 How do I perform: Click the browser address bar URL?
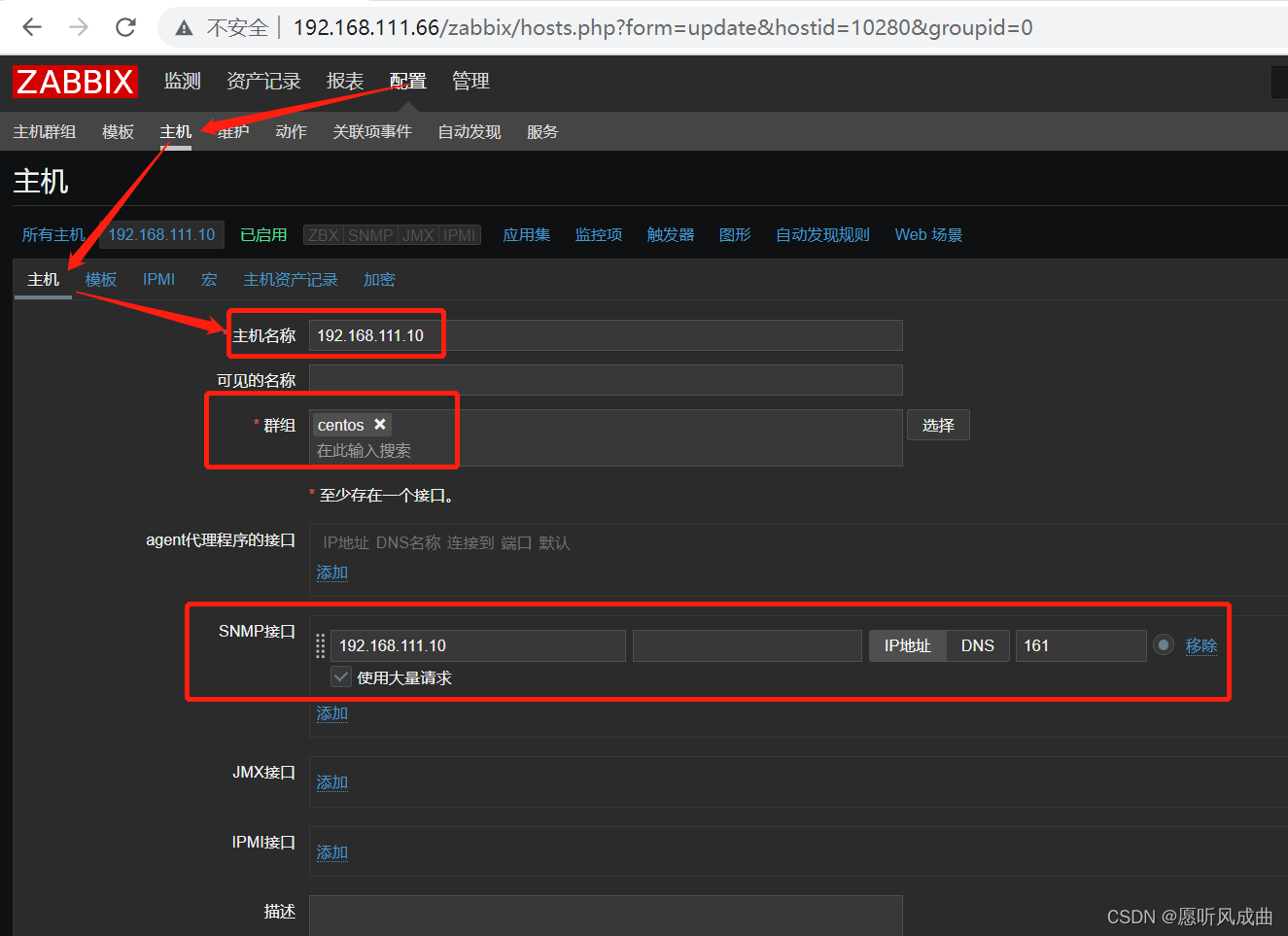coord(663,27)
